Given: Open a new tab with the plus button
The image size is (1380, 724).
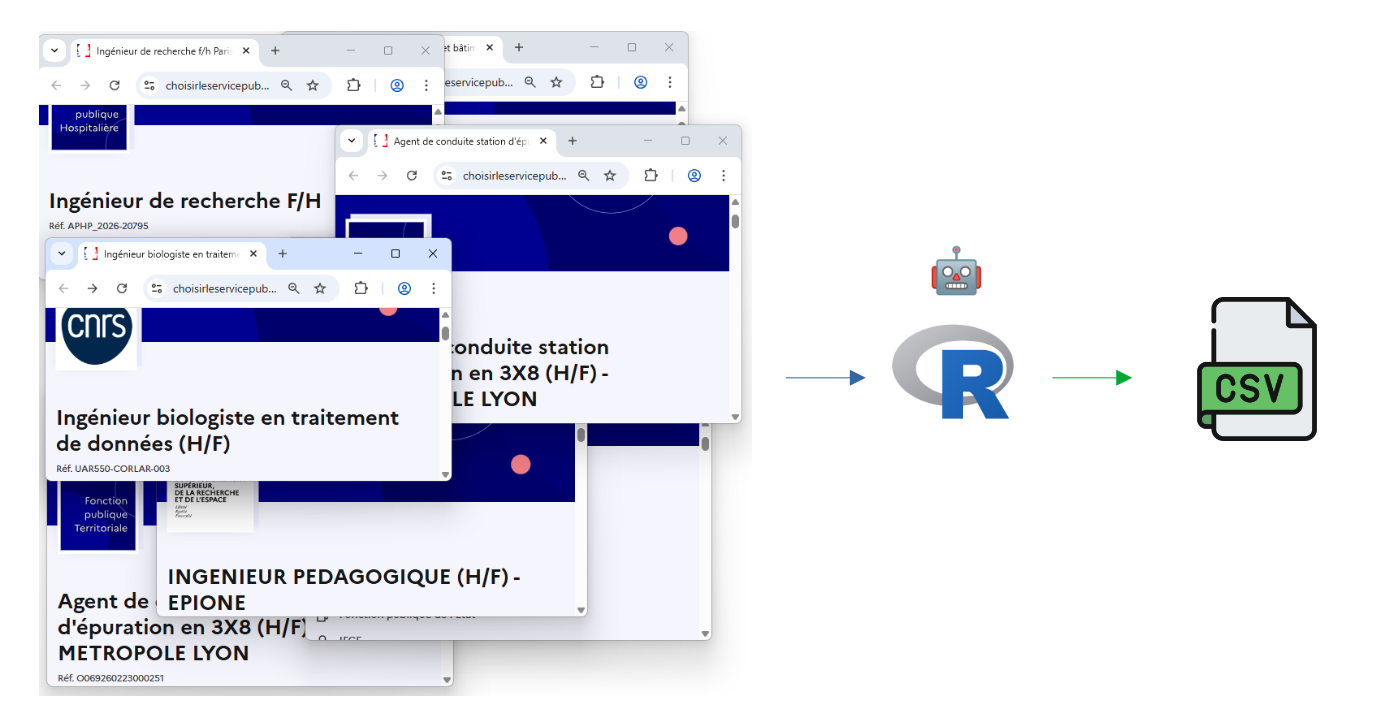Looking at the screenshot, I should point(282,253).
